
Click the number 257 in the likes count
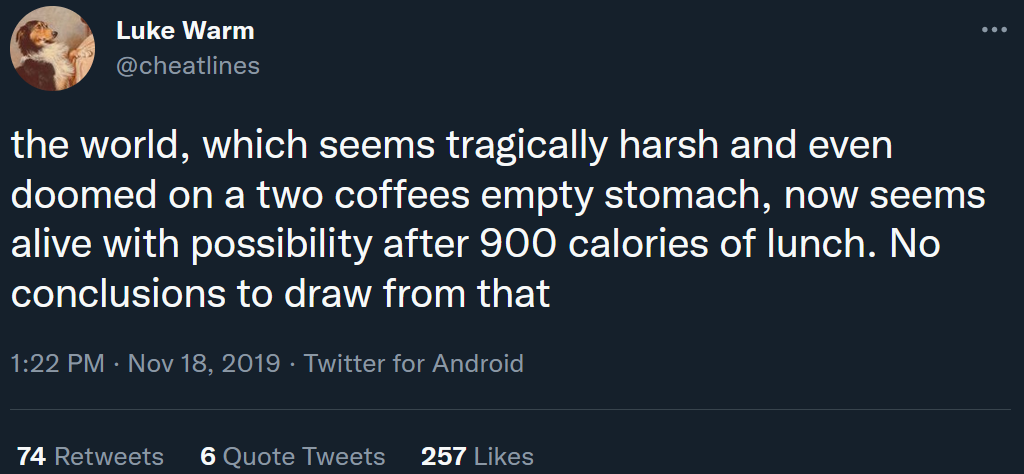pyautogui.click(x=443, y=457)
